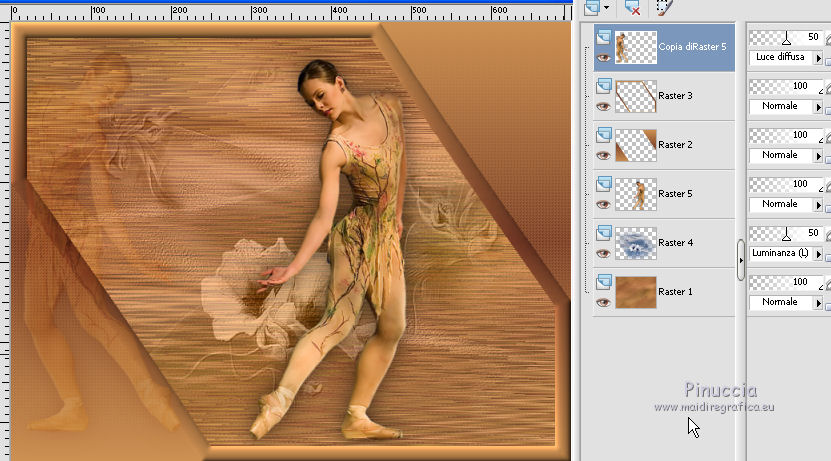Click the Raster 3 opacity slider
Viewport: 831px width, 461px height.
(786, 86)
